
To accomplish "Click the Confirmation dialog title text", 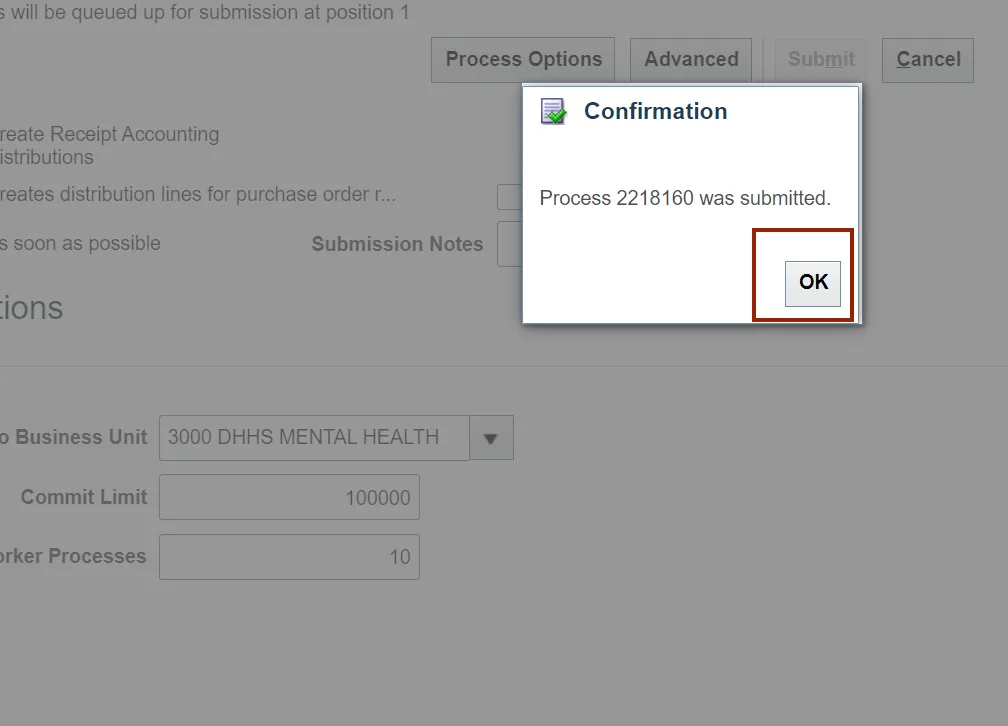I will coord(655,111).
